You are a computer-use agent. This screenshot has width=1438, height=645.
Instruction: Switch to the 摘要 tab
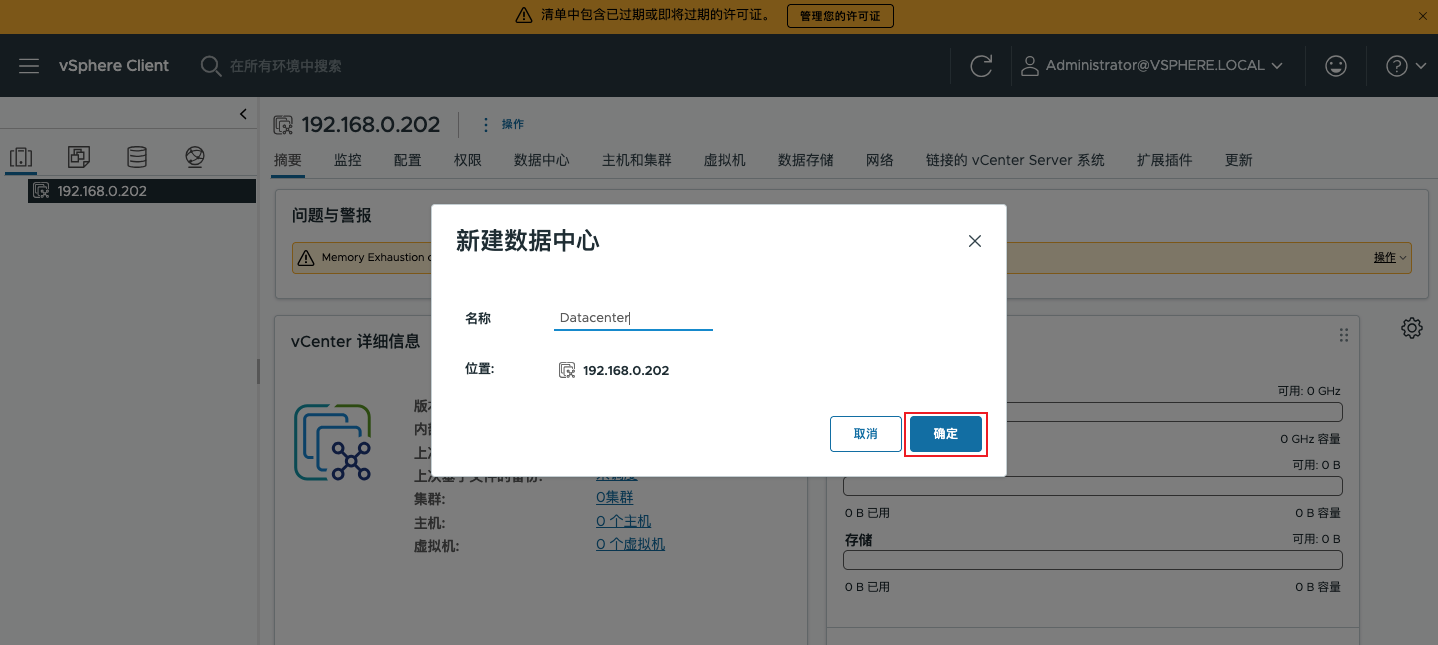point(288,160)
